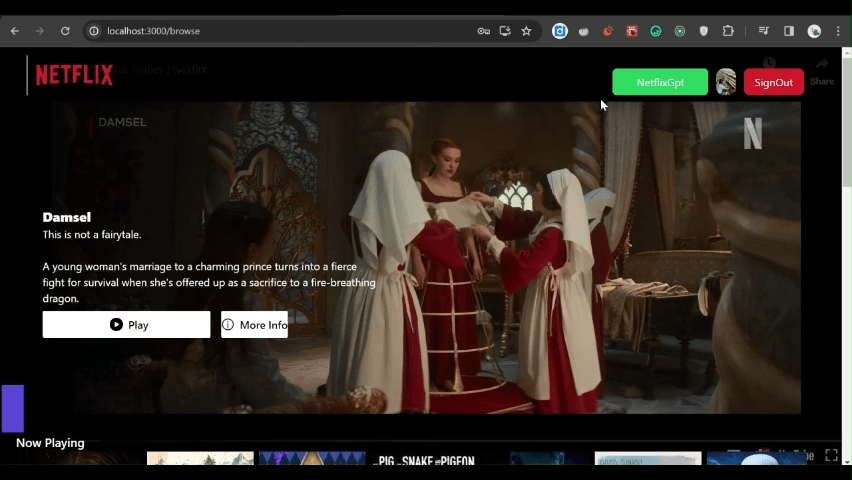Viewport: 852px width, 480px height.
Task: Click the Now Playing heading
Action: tap(50, 443)
